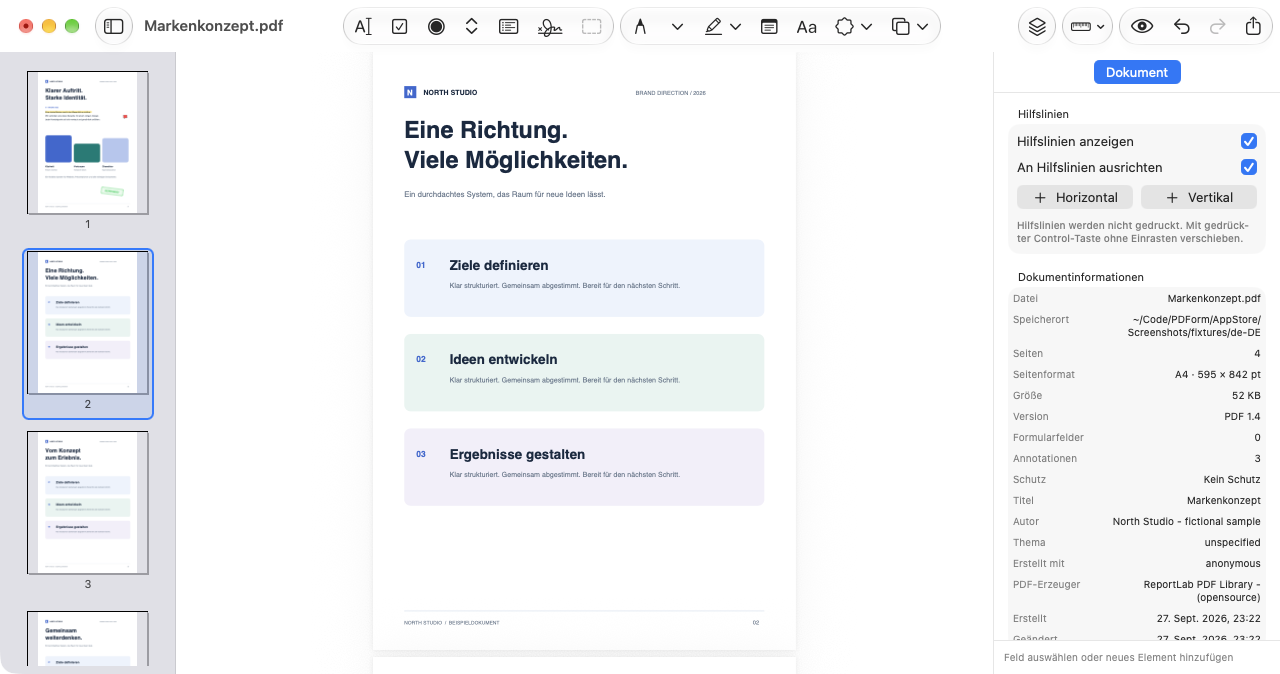Viewport: 1280px width, 674px height.
Task: Click the 'Ziele definieren' card title
Action: (499, 265)
